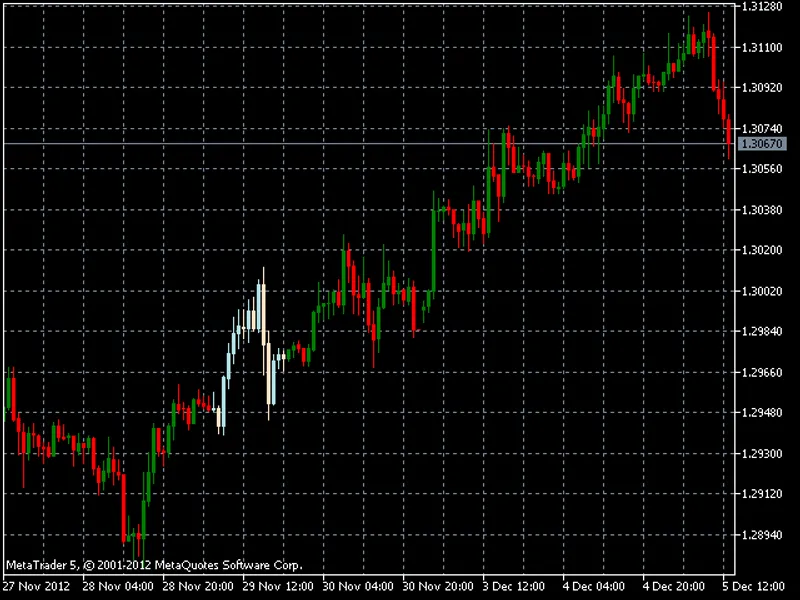This screenshot has width=800, height=600.
Task: Click the 1.29660 price scale label
Action: pyautogui.click(x=762, y=372)
